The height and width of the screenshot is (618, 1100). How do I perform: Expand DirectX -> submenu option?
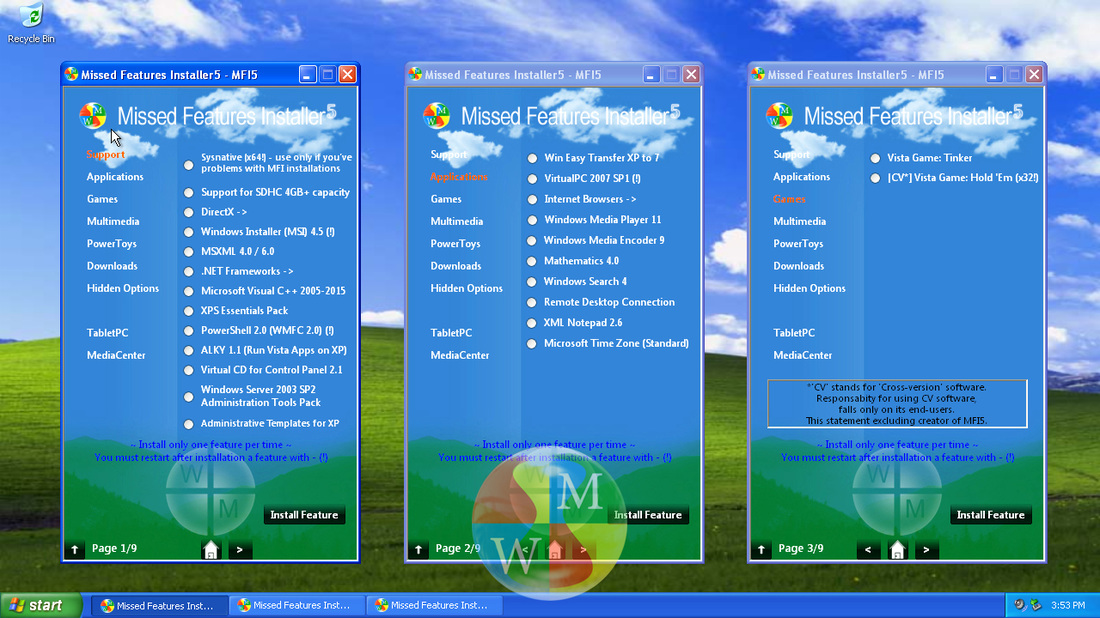pos(189,212)
